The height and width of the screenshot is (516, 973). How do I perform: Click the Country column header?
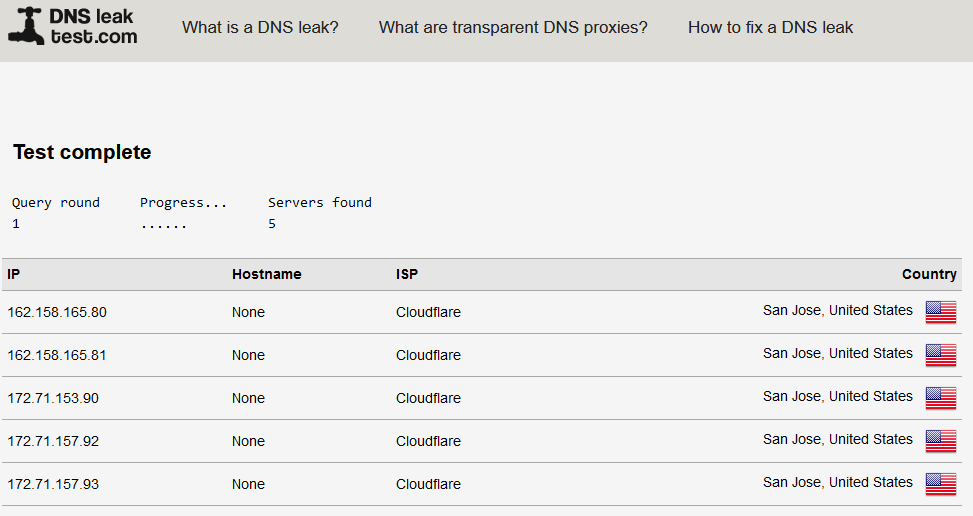(929, 274)
